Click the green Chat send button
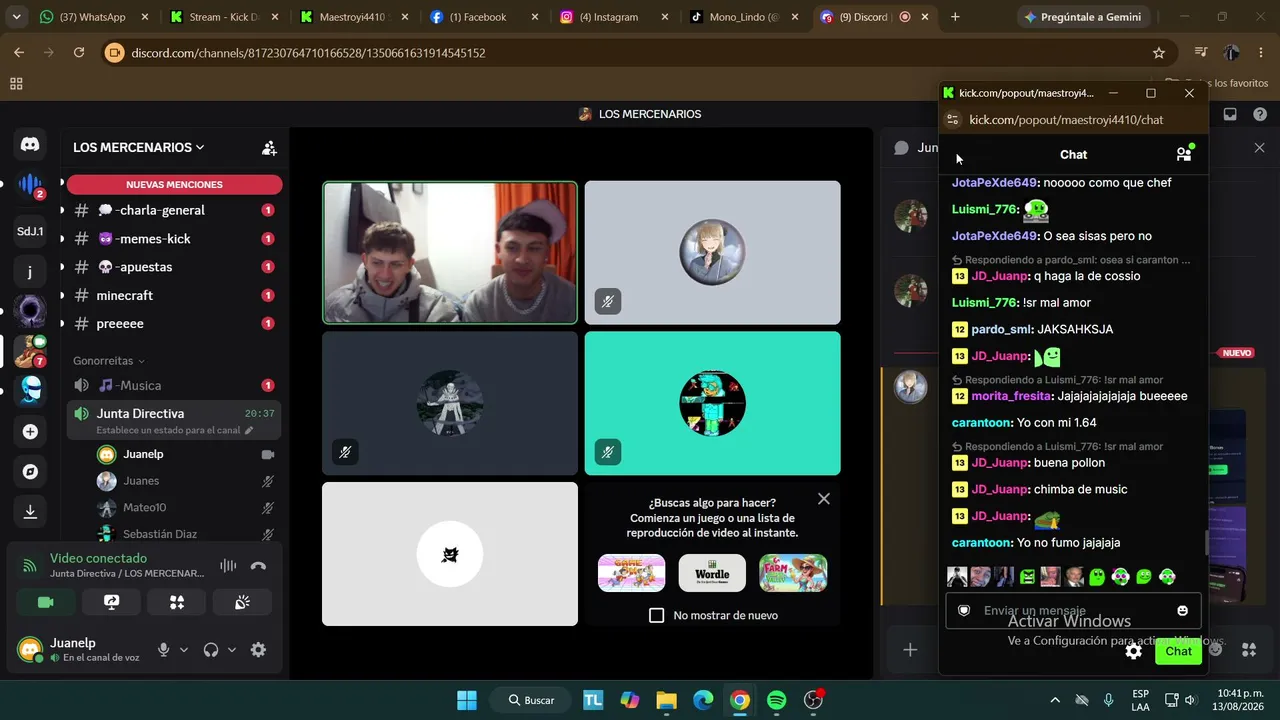 1178,651
